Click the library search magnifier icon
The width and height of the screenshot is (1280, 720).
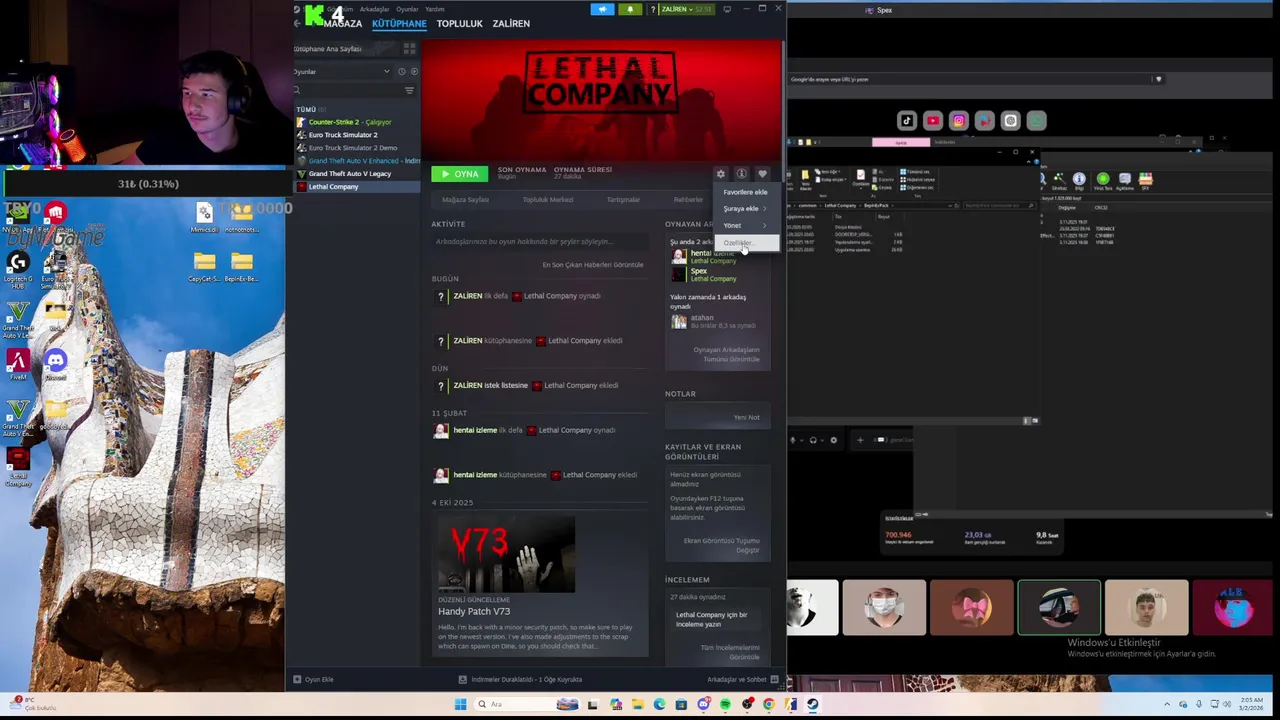297,90
